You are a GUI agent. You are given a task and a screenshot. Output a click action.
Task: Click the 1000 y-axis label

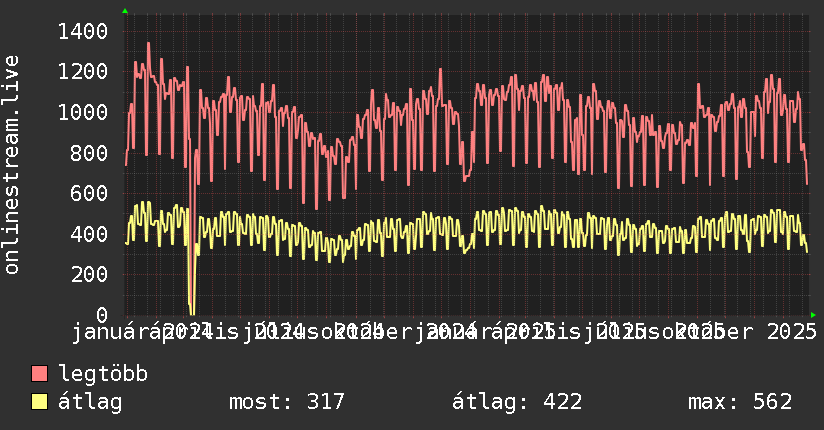pyautogui.click(x=83, y=112)
